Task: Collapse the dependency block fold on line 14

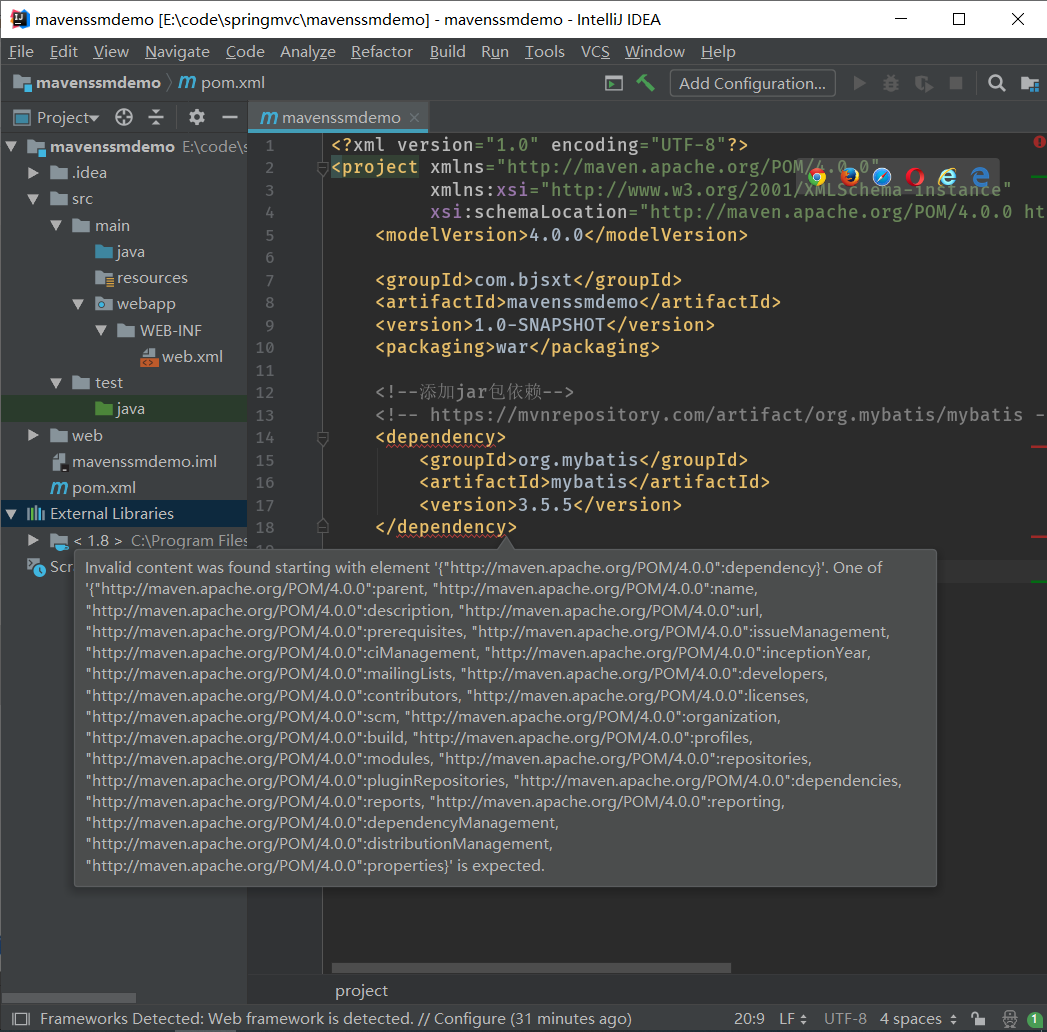Action: pyautogui.click(x=323, y=438)
